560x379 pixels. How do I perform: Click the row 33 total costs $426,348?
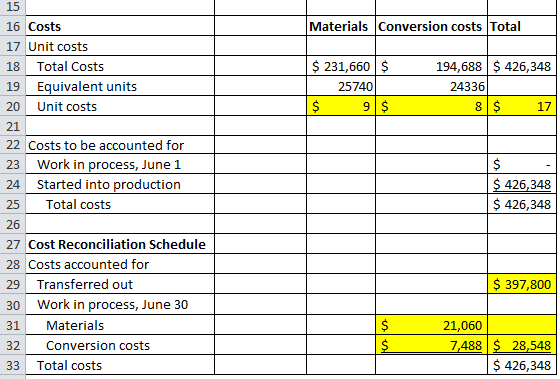[x=522, y=365]
